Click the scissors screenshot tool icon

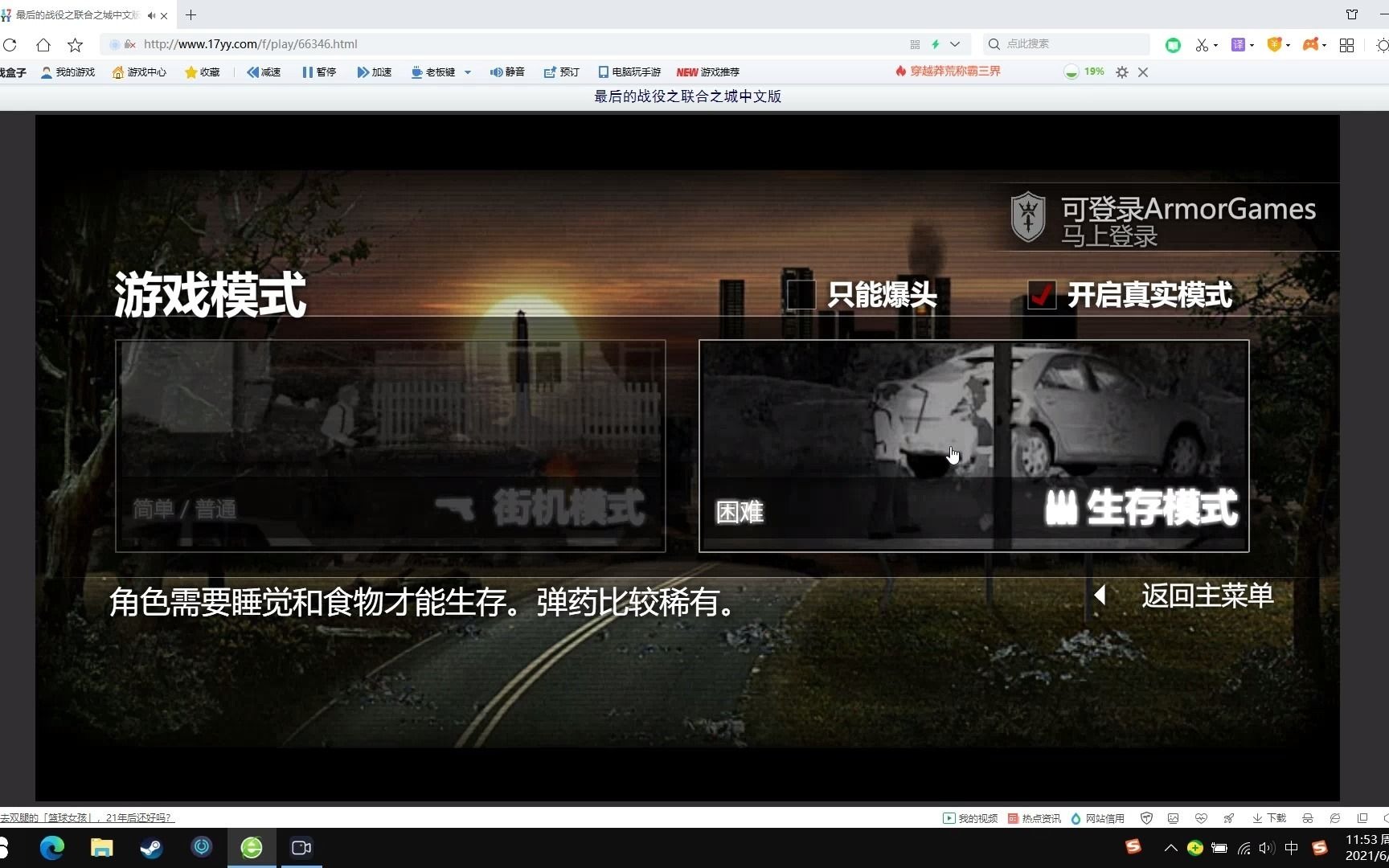tap(1202, 45)
